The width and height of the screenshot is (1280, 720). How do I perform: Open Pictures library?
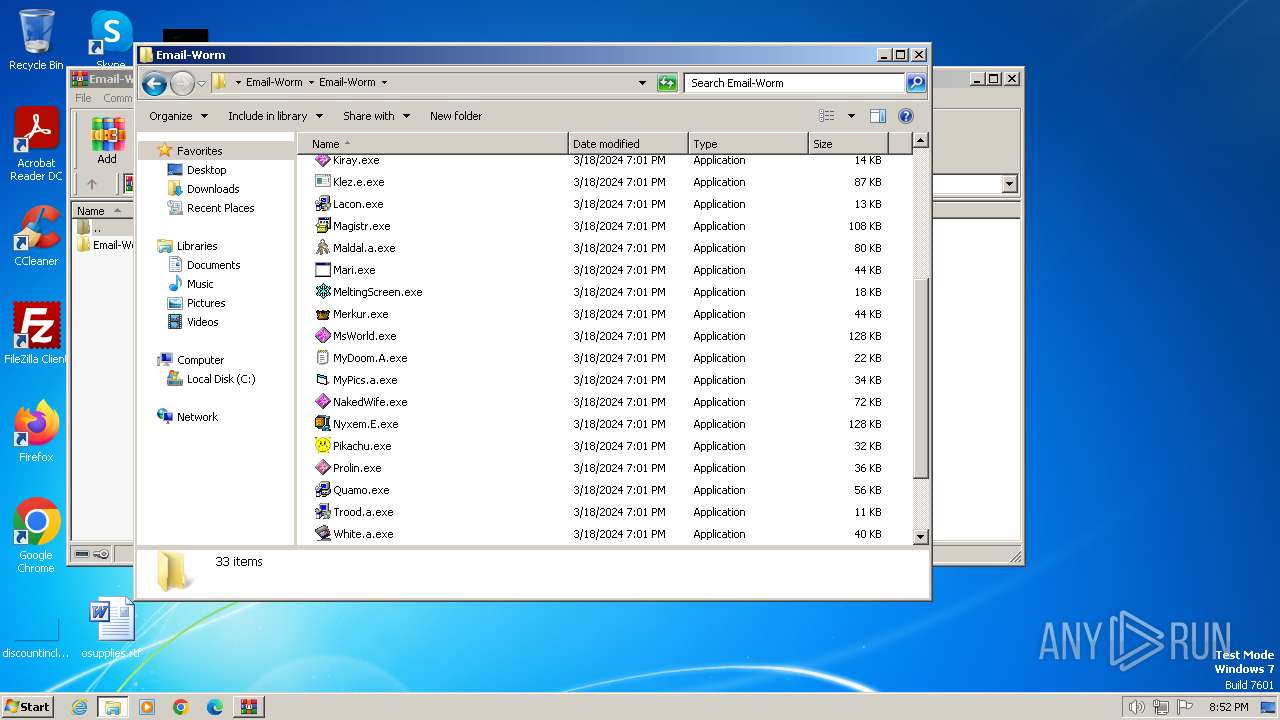206,303
